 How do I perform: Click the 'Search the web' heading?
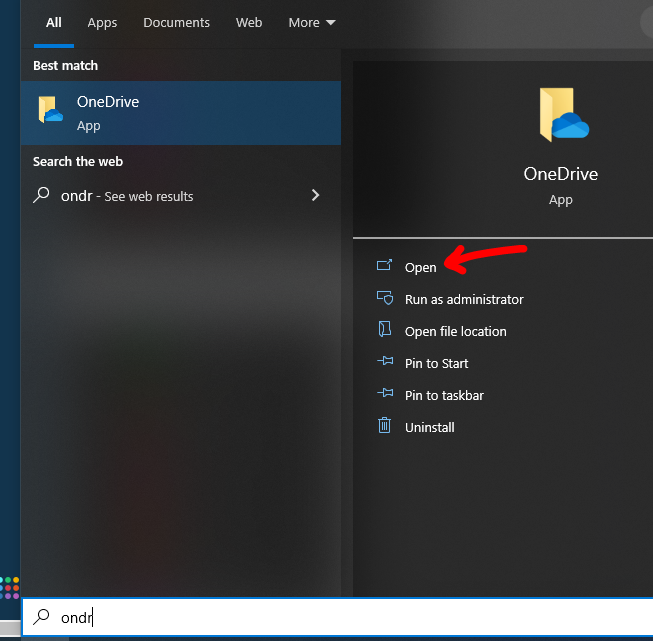[x=78, y=162]
